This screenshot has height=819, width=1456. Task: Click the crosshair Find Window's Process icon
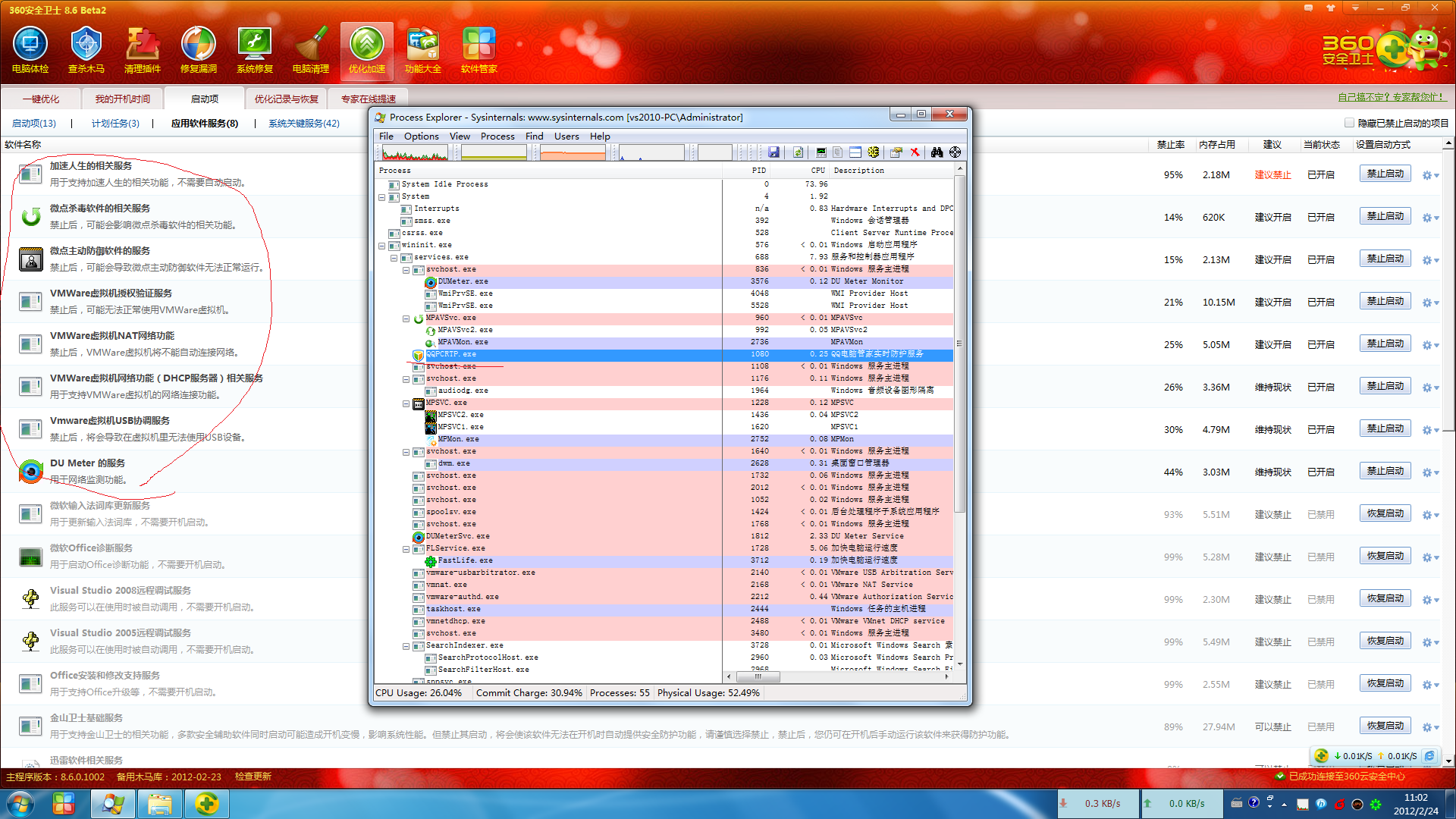click(955, 152)
